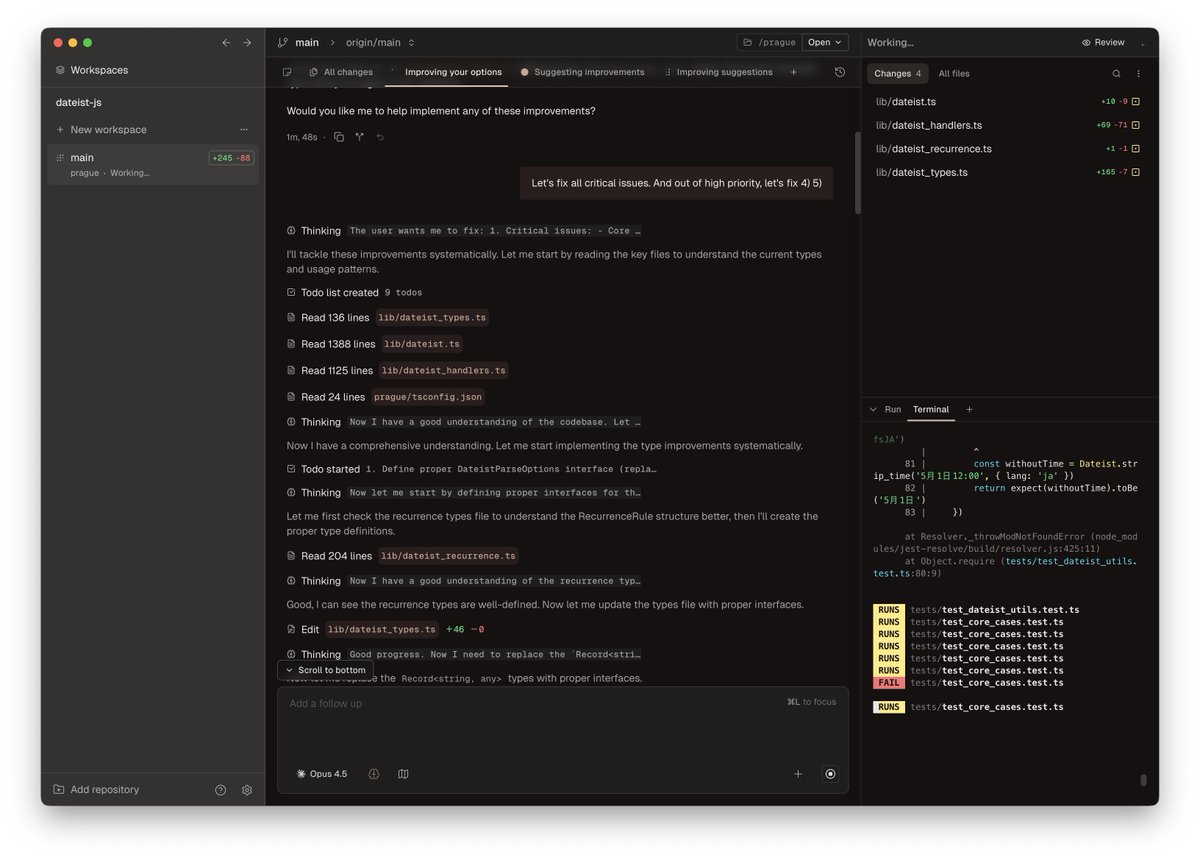This screenshot has width=1200, height=860.
Task: Stop the running agent response
Action: pyautogui.click(x=830, y=774)
